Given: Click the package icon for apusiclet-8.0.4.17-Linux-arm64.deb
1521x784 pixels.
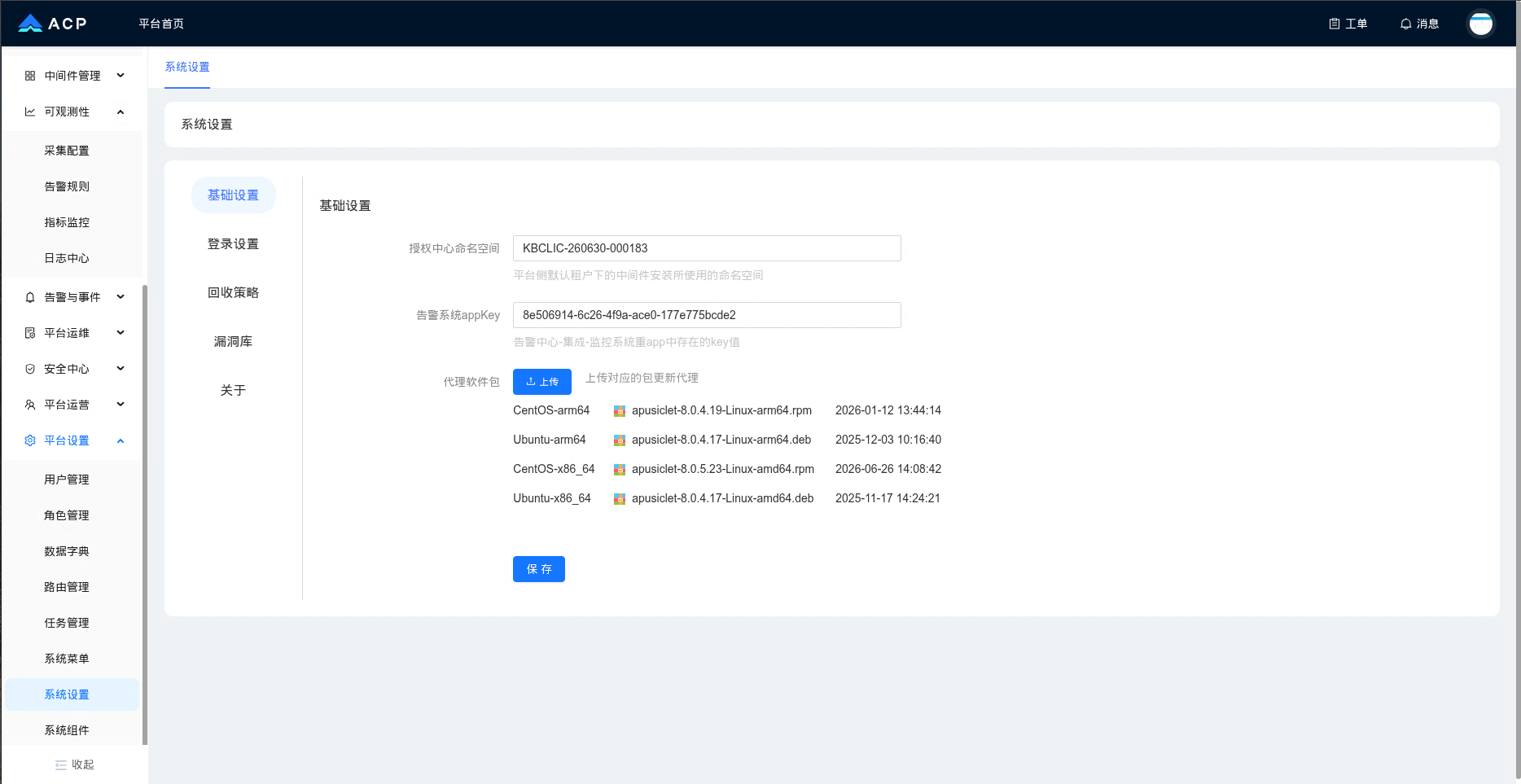Looking at the screenshot, I should (619, 440).
